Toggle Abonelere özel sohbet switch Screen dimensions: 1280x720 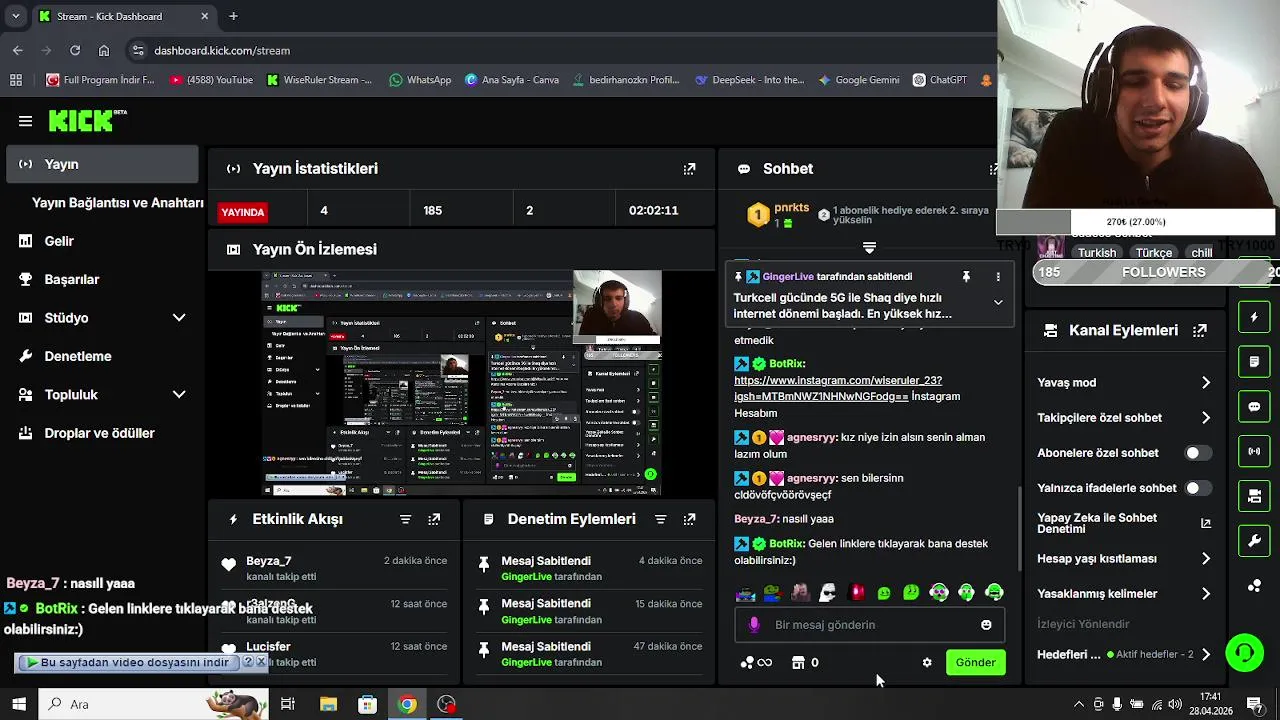(1198, 453)
